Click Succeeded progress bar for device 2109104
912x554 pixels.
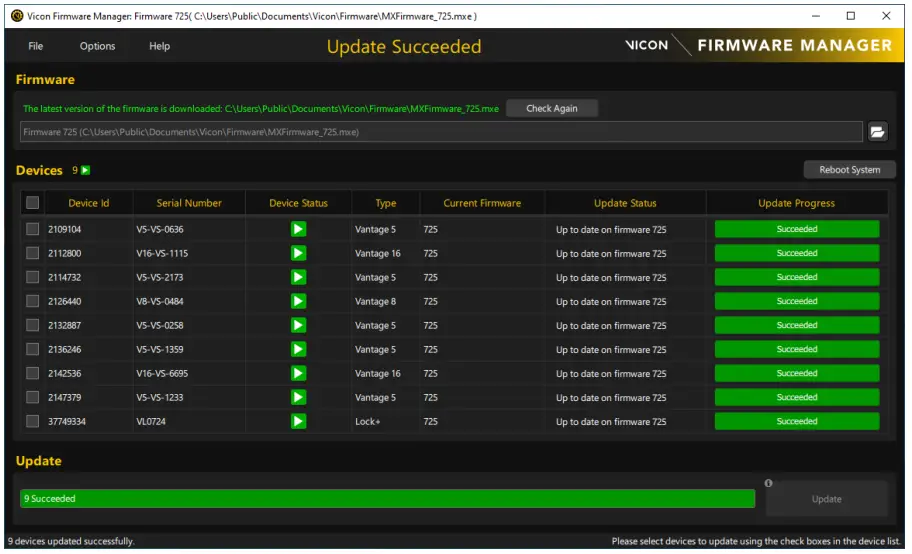[x=797, y=229]
